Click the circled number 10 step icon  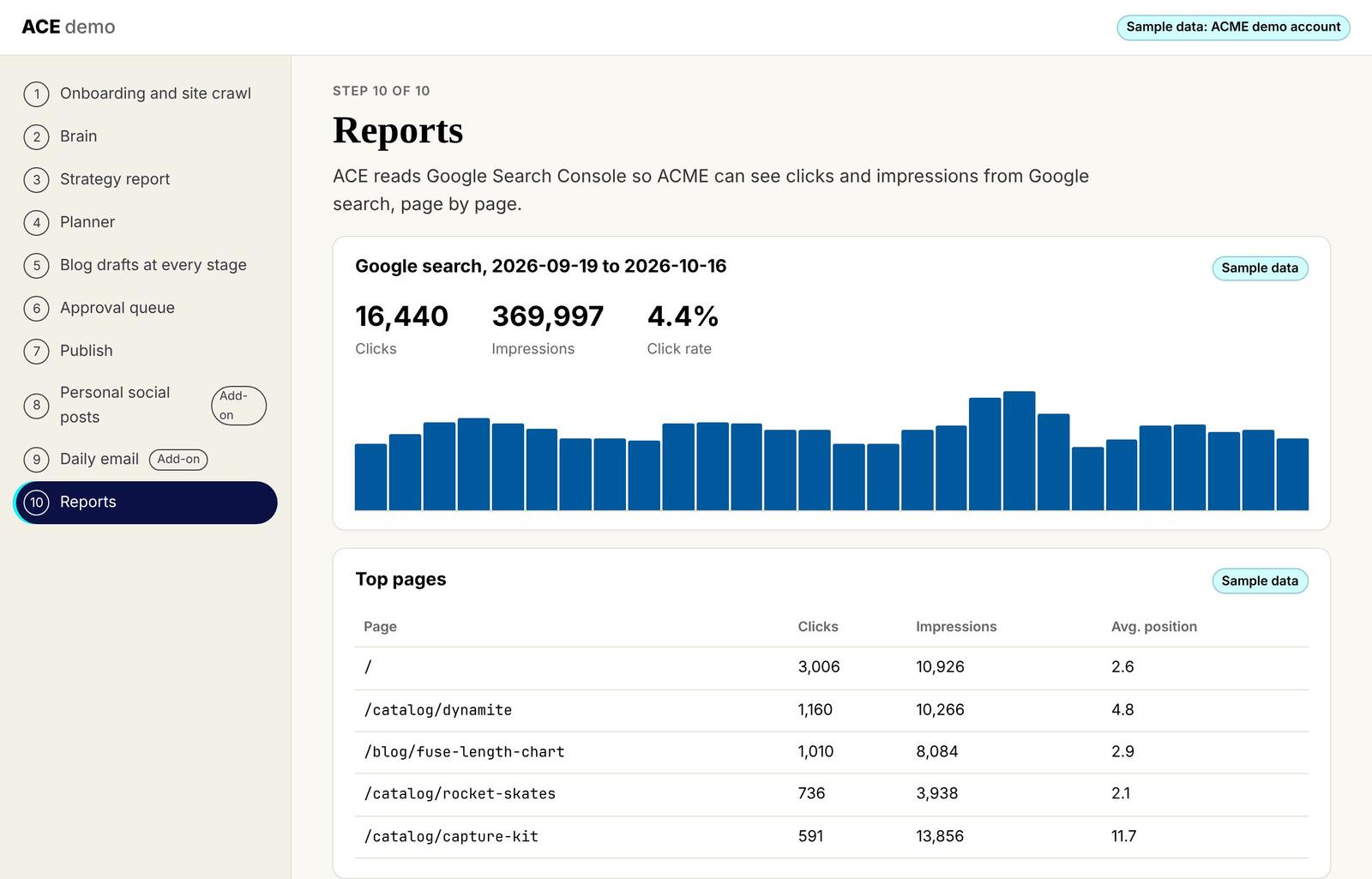pos(36,503)
